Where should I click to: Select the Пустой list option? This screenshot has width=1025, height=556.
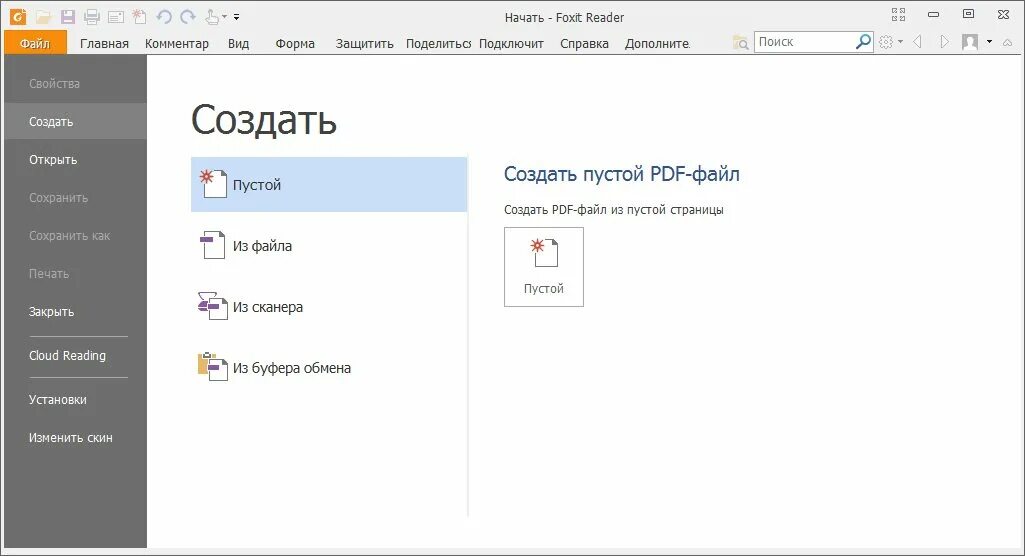click(329, 184)
